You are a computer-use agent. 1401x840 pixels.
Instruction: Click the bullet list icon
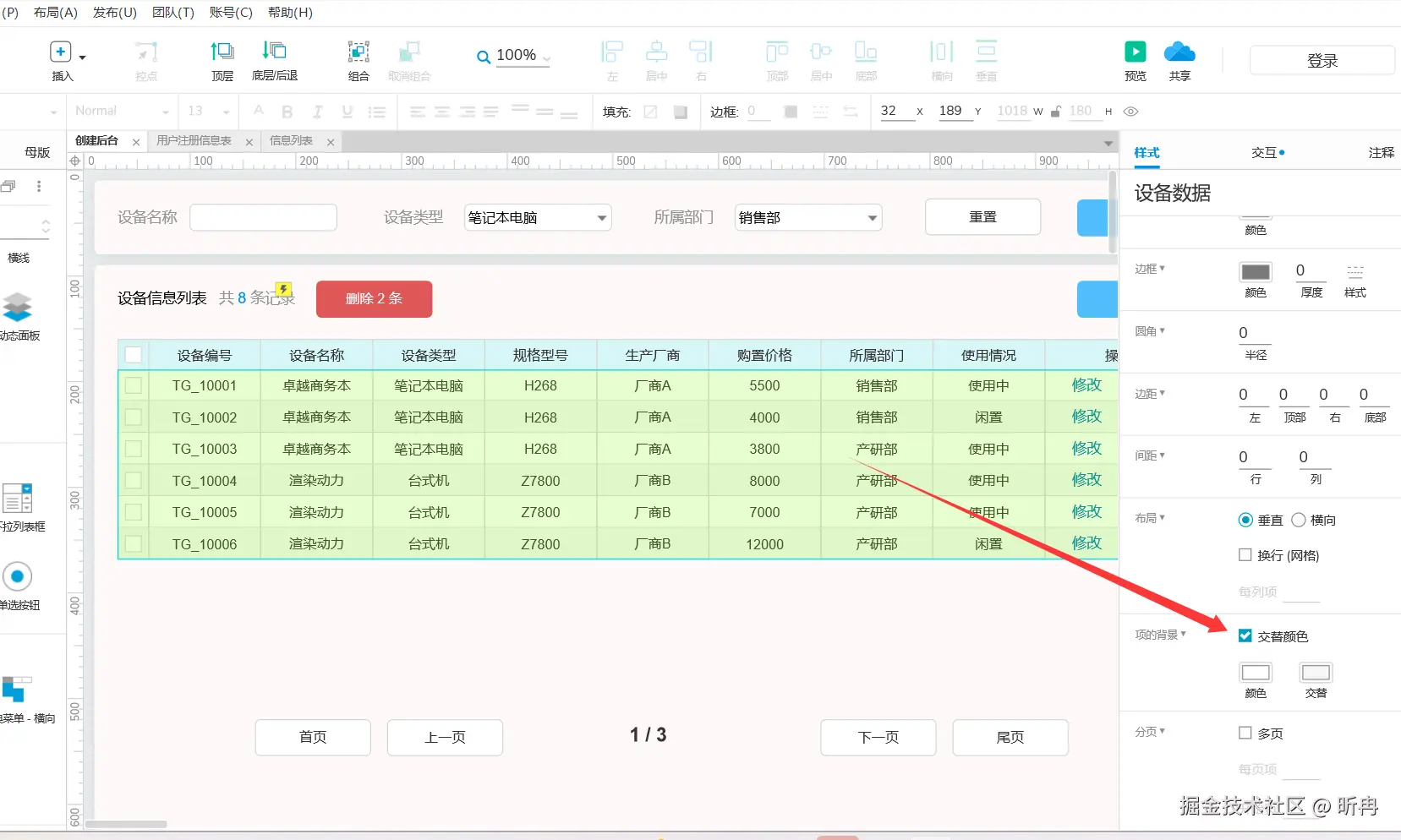(377, 112)
